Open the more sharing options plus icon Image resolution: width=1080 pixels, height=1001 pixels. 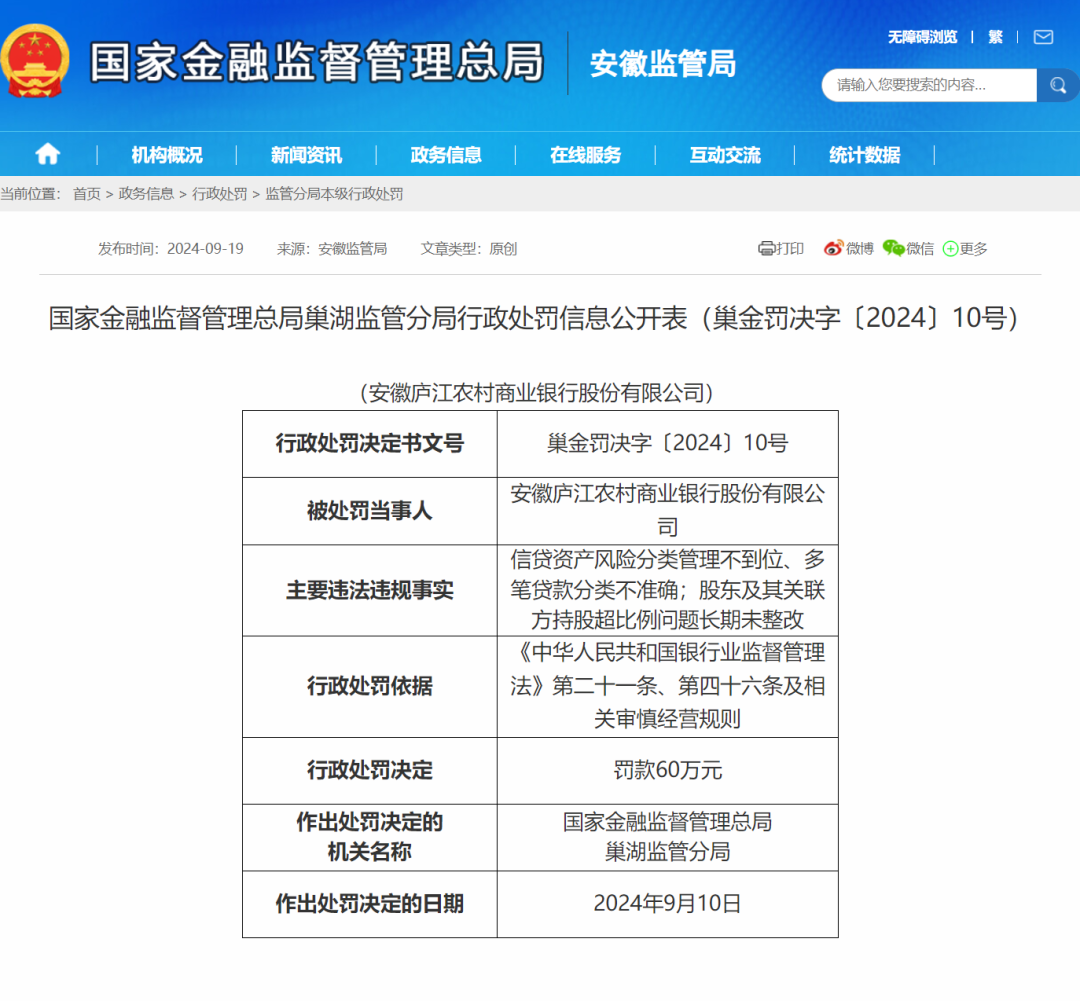pos(951,249)
